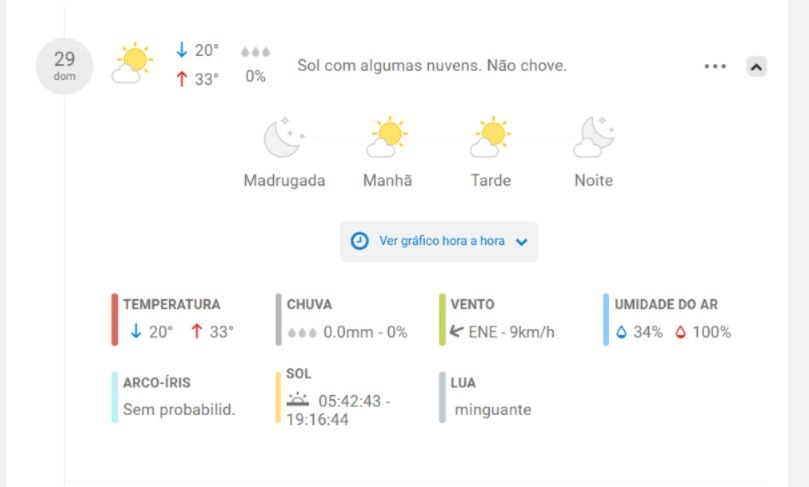Select the Manhã sun icon

pyautogui.click(x=387, y=137)
